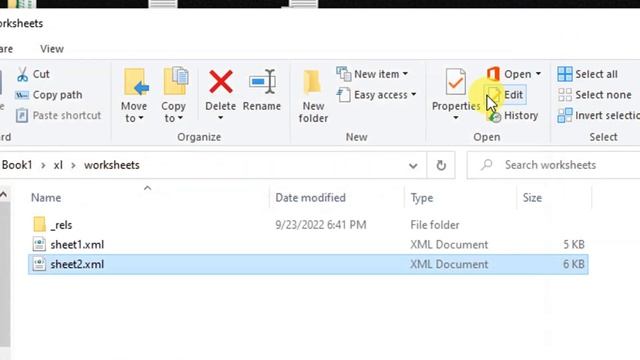Sort by the Size column header
640x360 pixels.
[532, 198]
